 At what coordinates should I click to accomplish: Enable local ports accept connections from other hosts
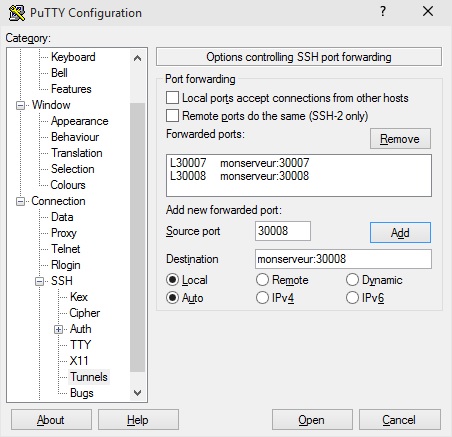pyautogui.click(x=172, y=98)
